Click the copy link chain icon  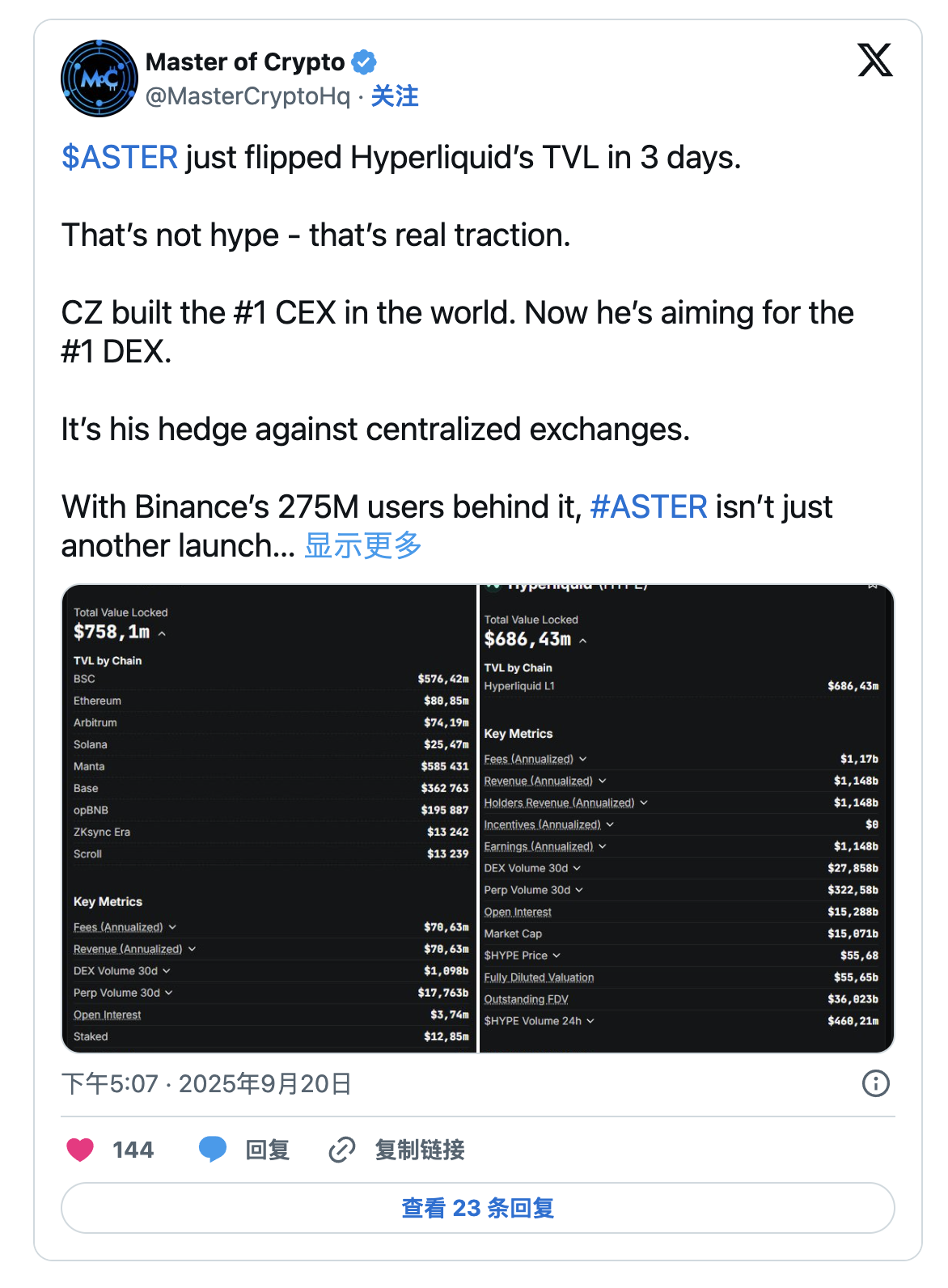pyautogui.click(x=342, y=1150)
